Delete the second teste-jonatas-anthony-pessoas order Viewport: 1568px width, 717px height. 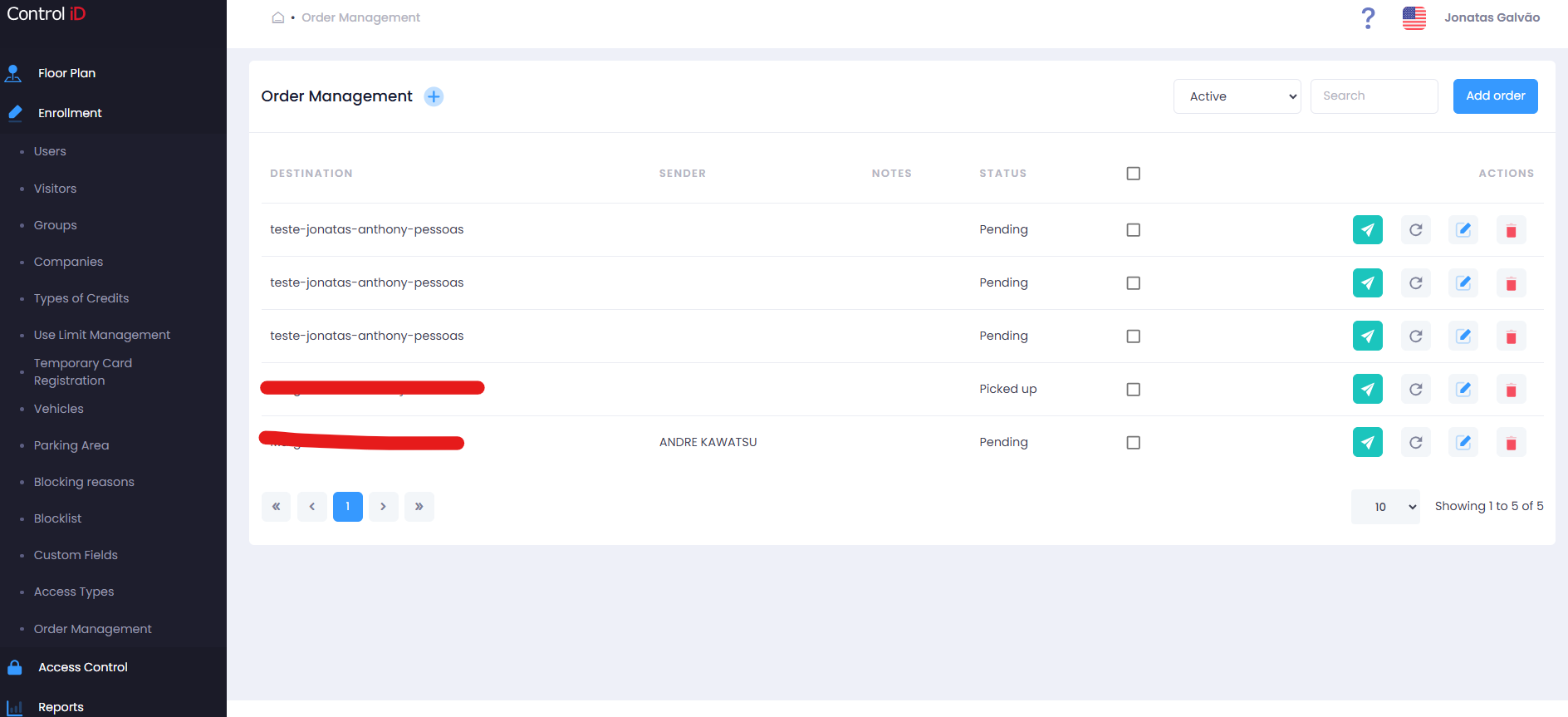(1511, 283)
